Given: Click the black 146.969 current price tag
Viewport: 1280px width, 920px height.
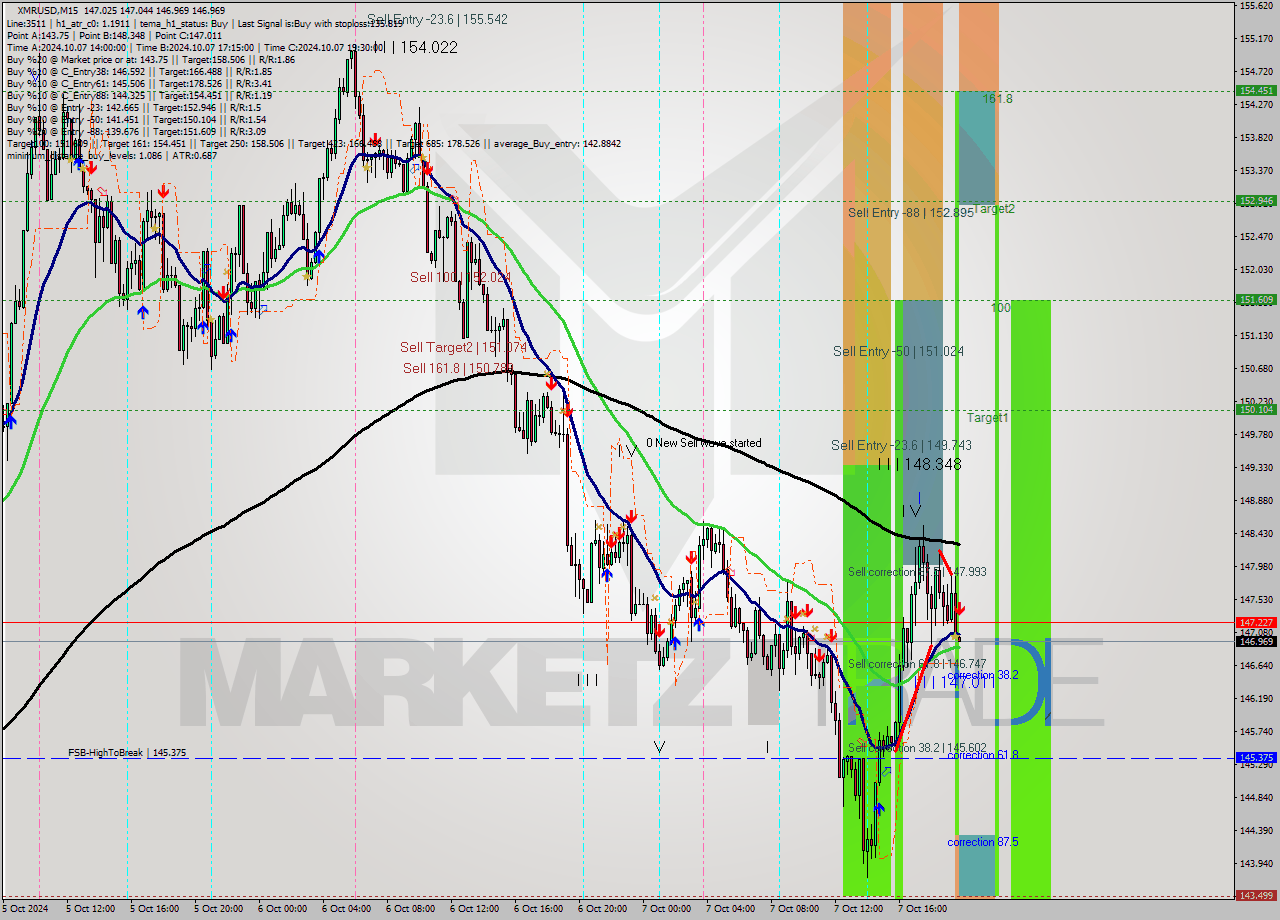Looking at the screenshot, I should click(1256, 641).
